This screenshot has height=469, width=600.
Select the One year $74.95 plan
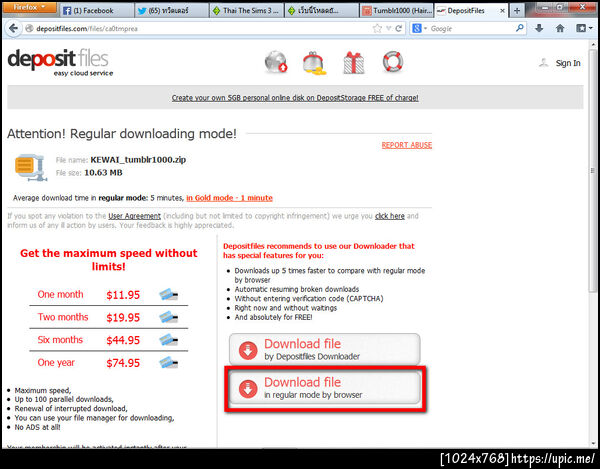pos(109,363)
